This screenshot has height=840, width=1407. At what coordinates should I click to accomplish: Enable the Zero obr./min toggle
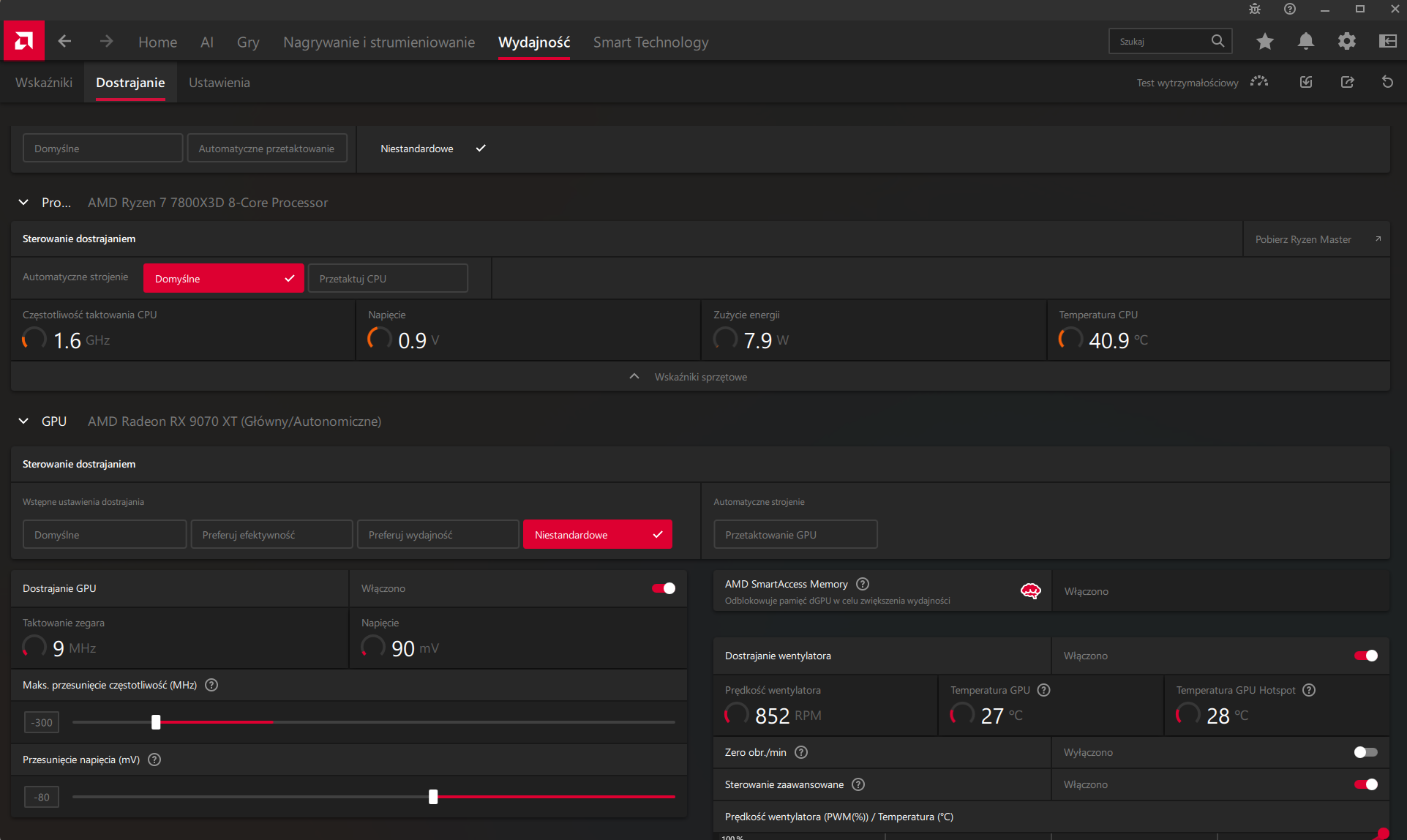[1365, 752]
